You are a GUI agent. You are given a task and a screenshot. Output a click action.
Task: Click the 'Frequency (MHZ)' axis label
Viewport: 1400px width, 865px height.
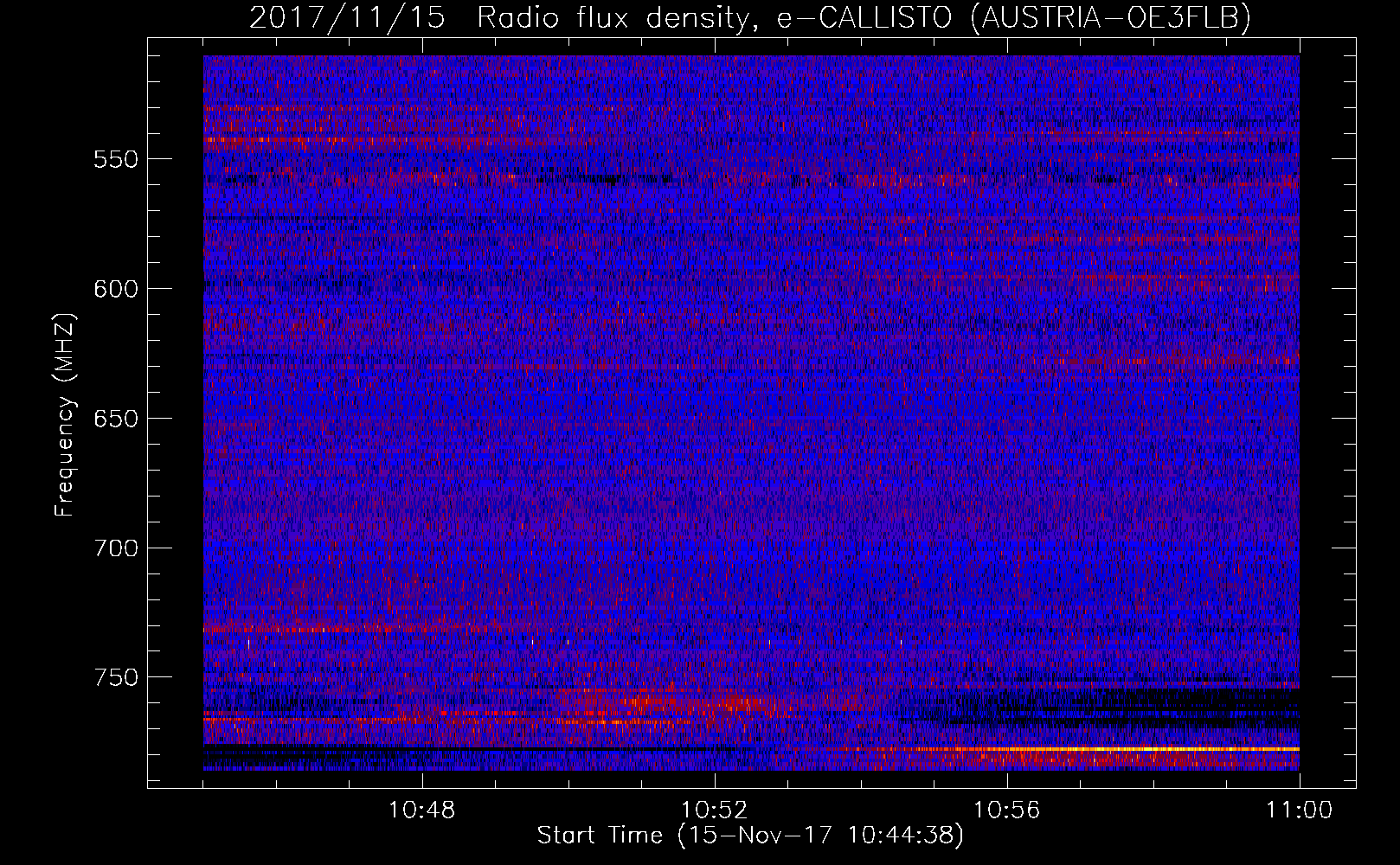pyautogui.click(x=65, y=415)
